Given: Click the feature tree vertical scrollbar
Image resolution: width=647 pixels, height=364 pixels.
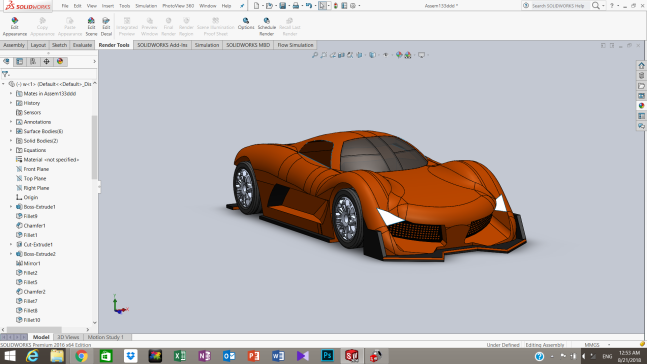Looking at the screenshot, I should 94,147.
